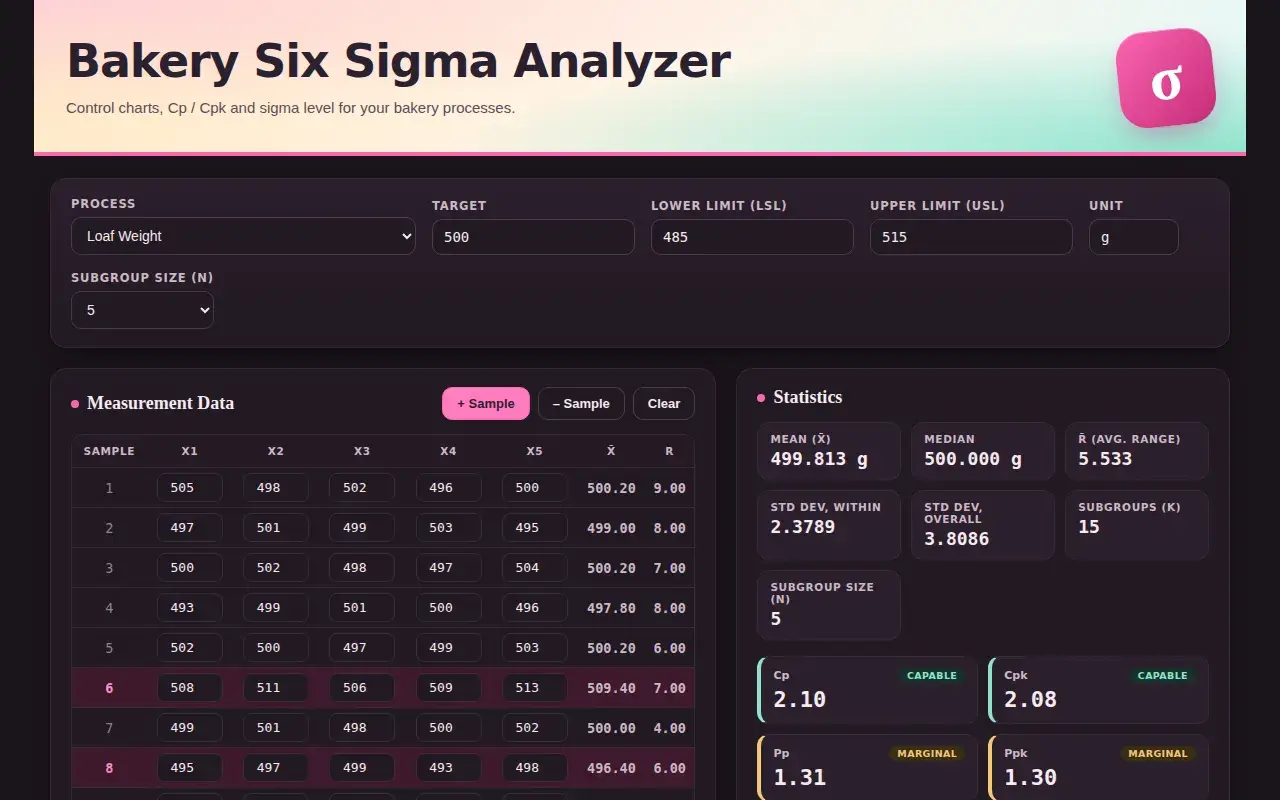Screen dimensions: 1280x800
Task: Click the Mean statistic card showing 499.813 g
Action: [x=829, y=451]
